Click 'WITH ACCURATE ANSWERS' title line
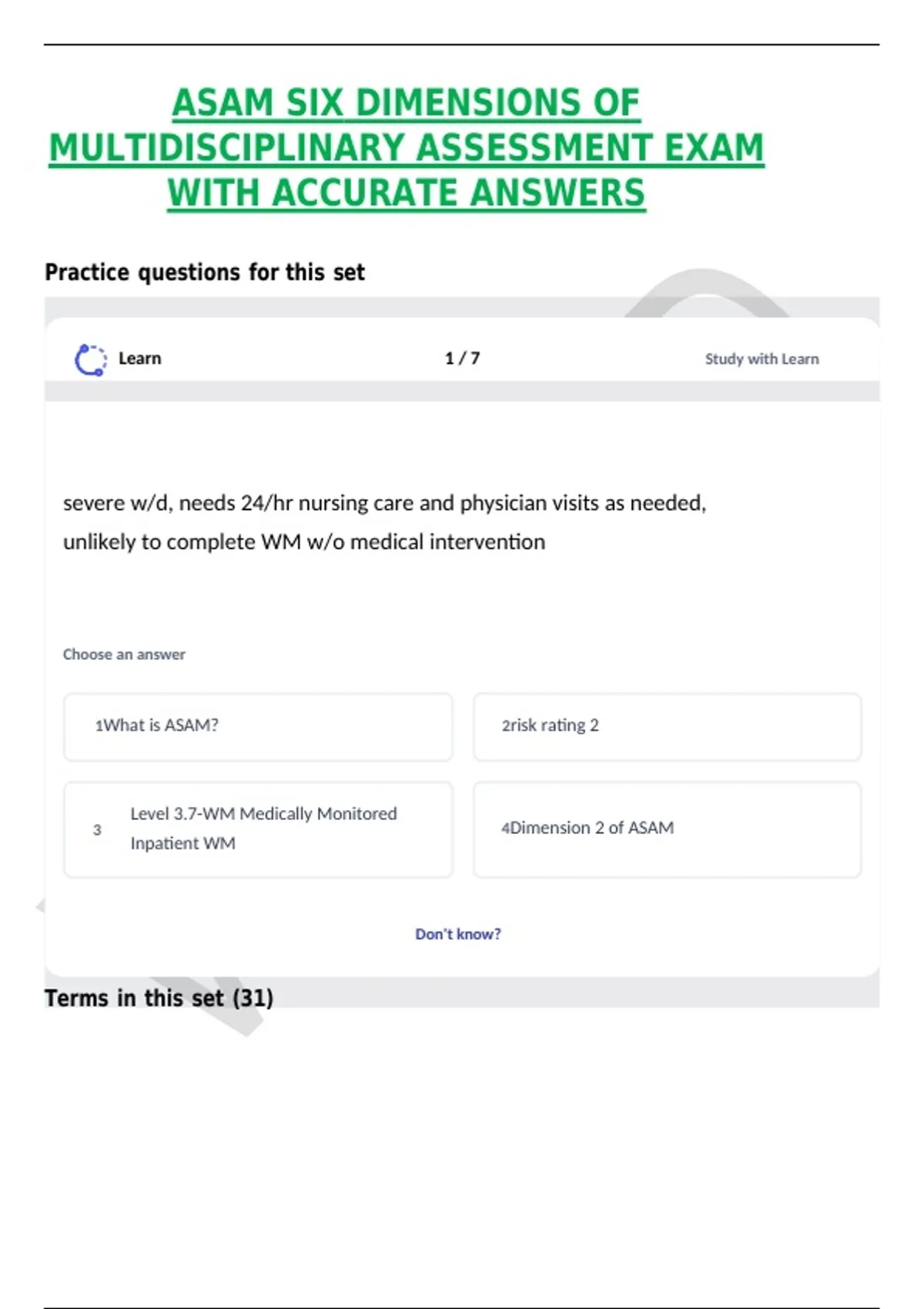The height and width of the screenshot is (1309, 924). (406, 192)
